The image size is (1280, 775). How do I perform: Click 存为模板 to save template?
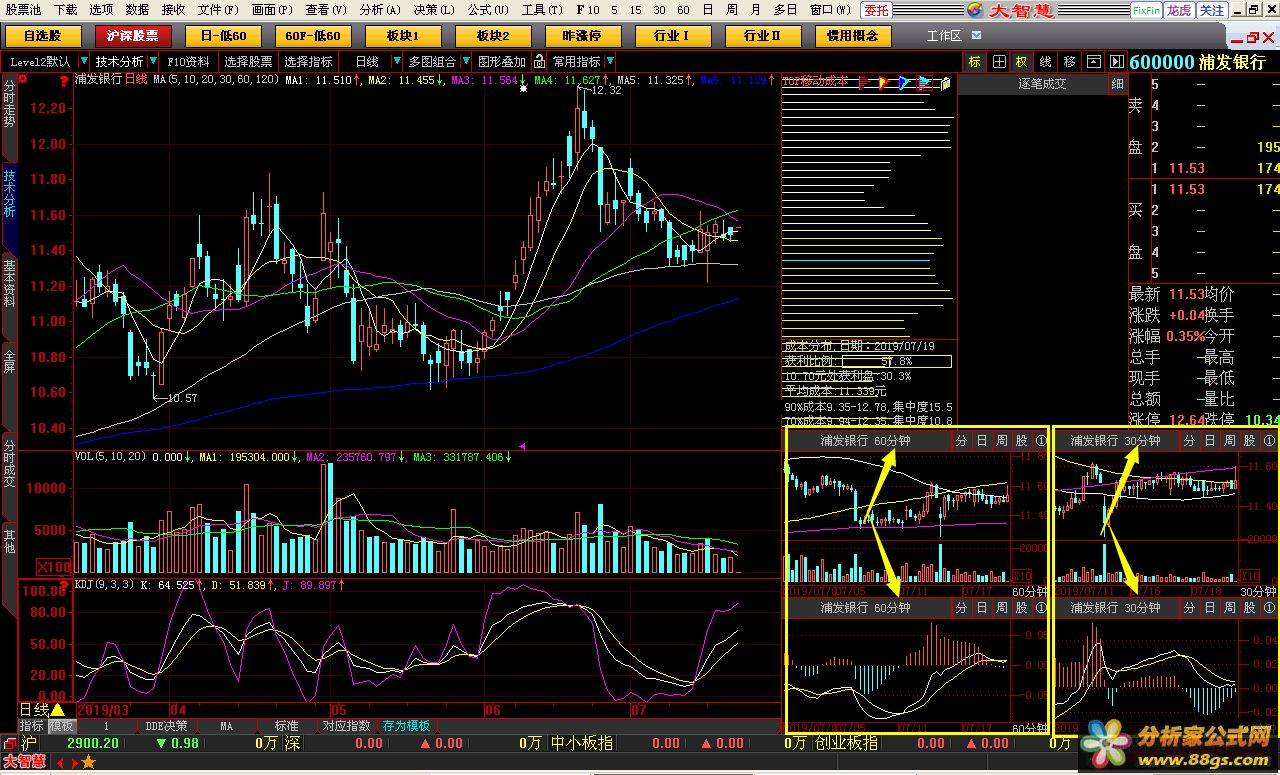(406, 726)
